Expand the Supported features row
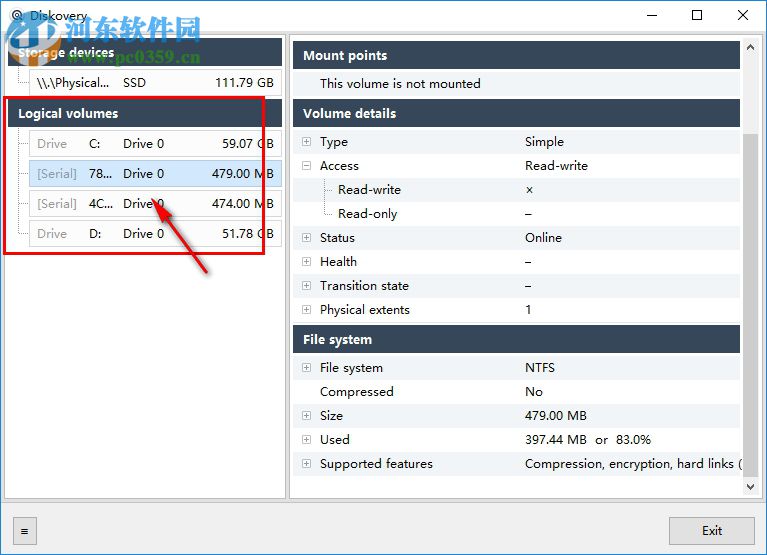Image resolution: width=767 pixels, height=555 pixels. (306, 464)
